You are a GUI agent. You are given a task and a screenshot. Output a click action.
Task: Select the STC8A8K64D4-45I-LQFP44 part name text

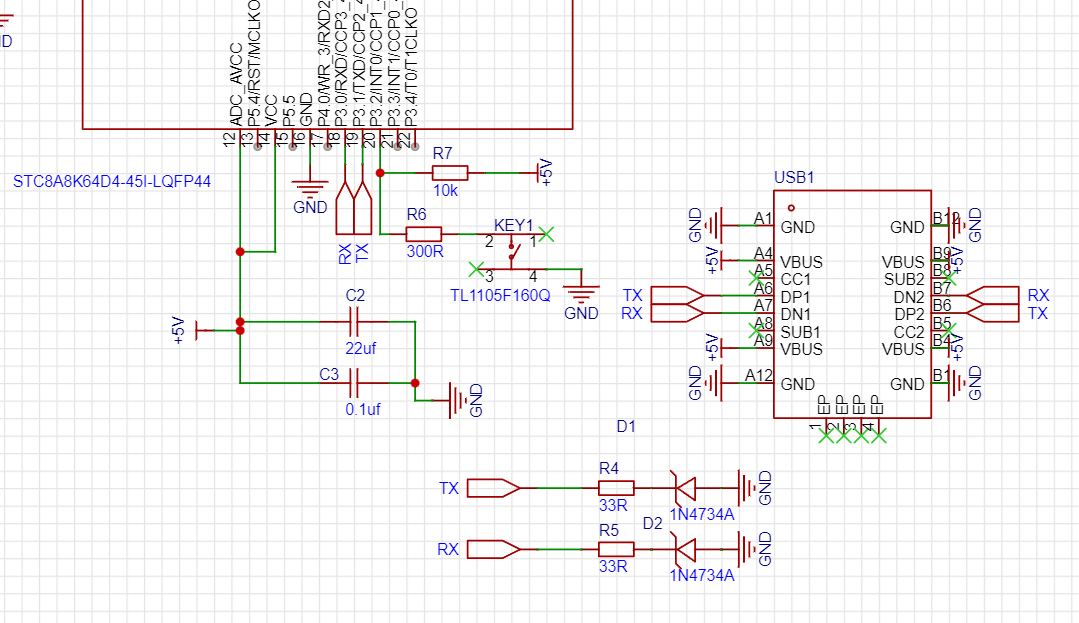[x=112, y=182]
